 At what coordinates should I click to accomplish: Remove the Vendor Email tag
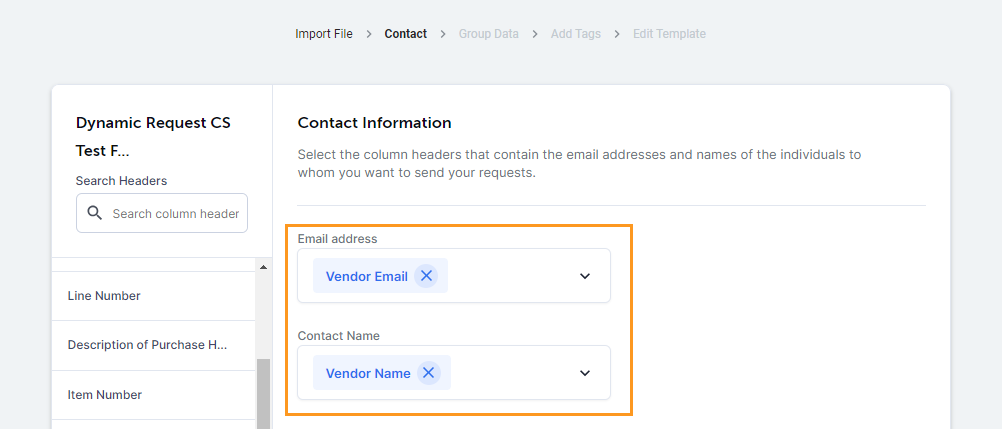point(426,276)
